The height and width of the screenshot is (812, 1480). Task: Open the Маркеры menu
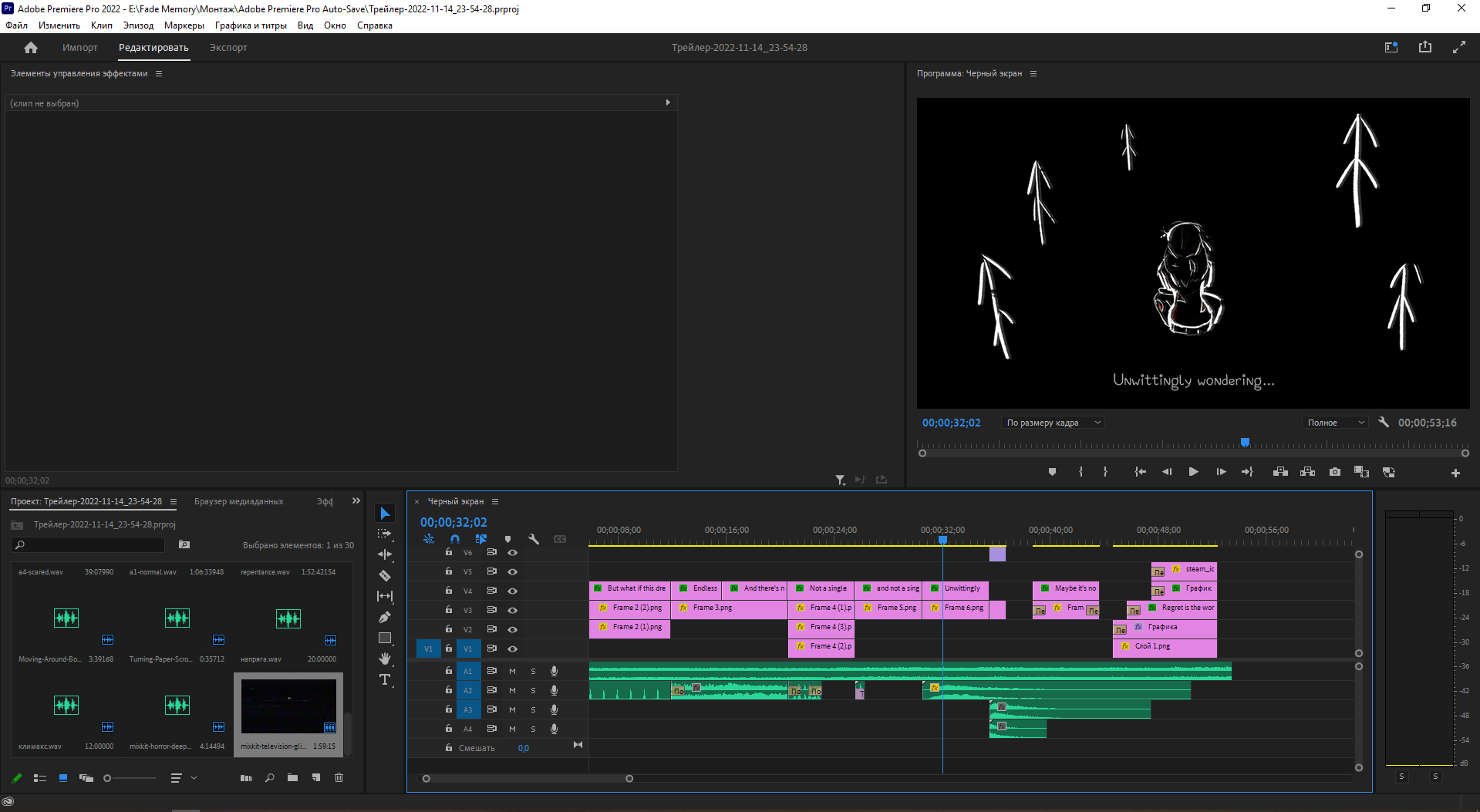[184, 25]
